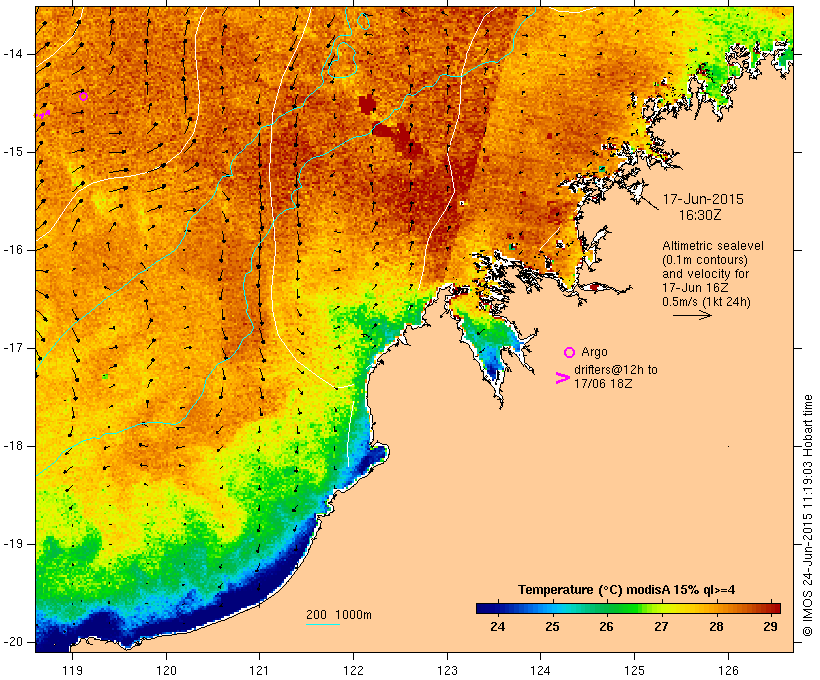The width and height of the screenshot is (820, 680).
Task: Click the velocity scale arrow under 0.5m/s
Action: point(692,315)
